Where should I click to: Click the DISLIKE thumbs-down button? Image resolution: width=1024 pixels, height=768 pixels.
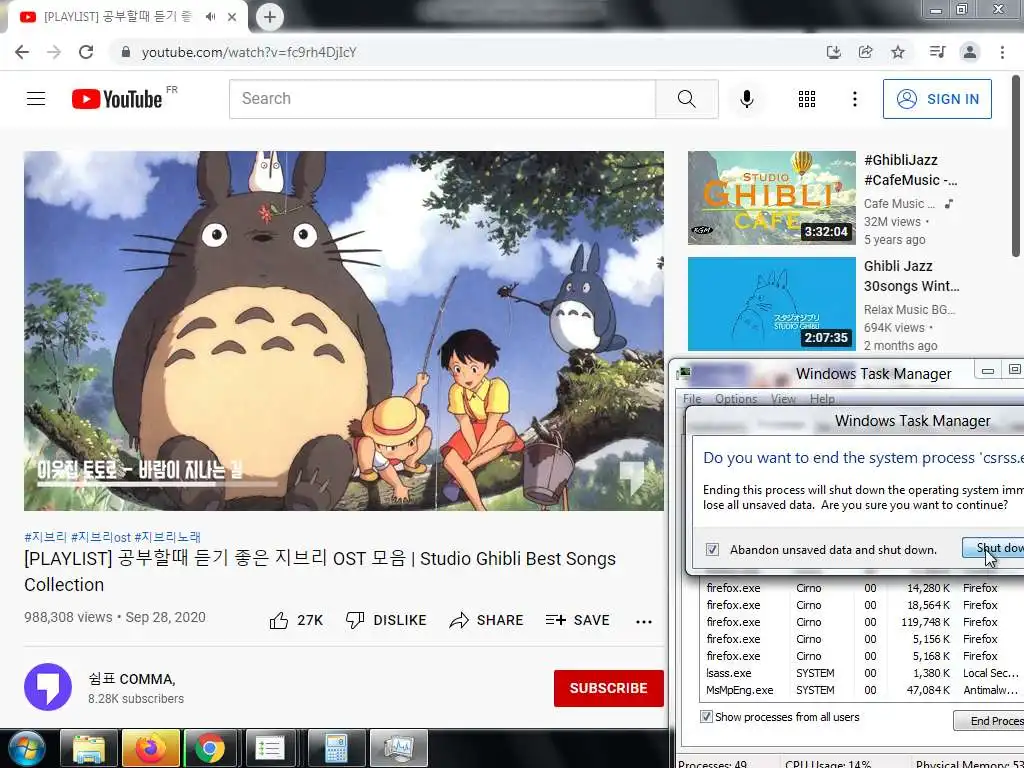[386, 620]
